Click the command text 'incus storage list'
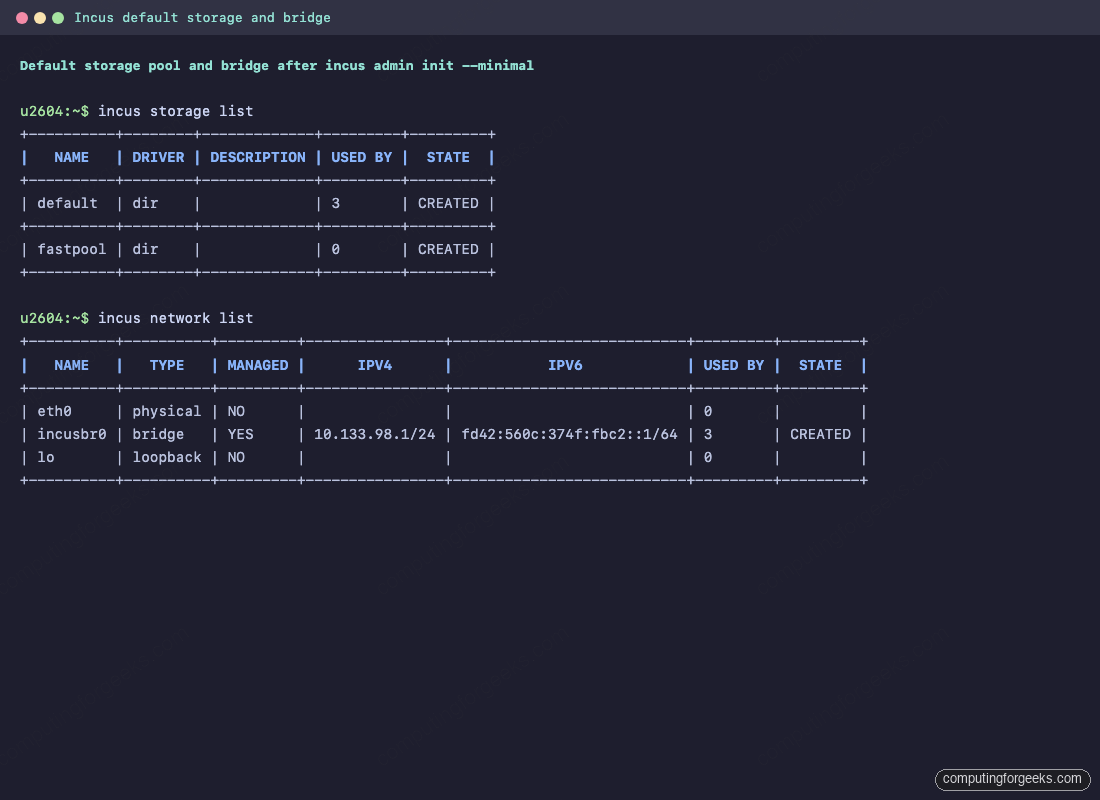 (175, 112)
